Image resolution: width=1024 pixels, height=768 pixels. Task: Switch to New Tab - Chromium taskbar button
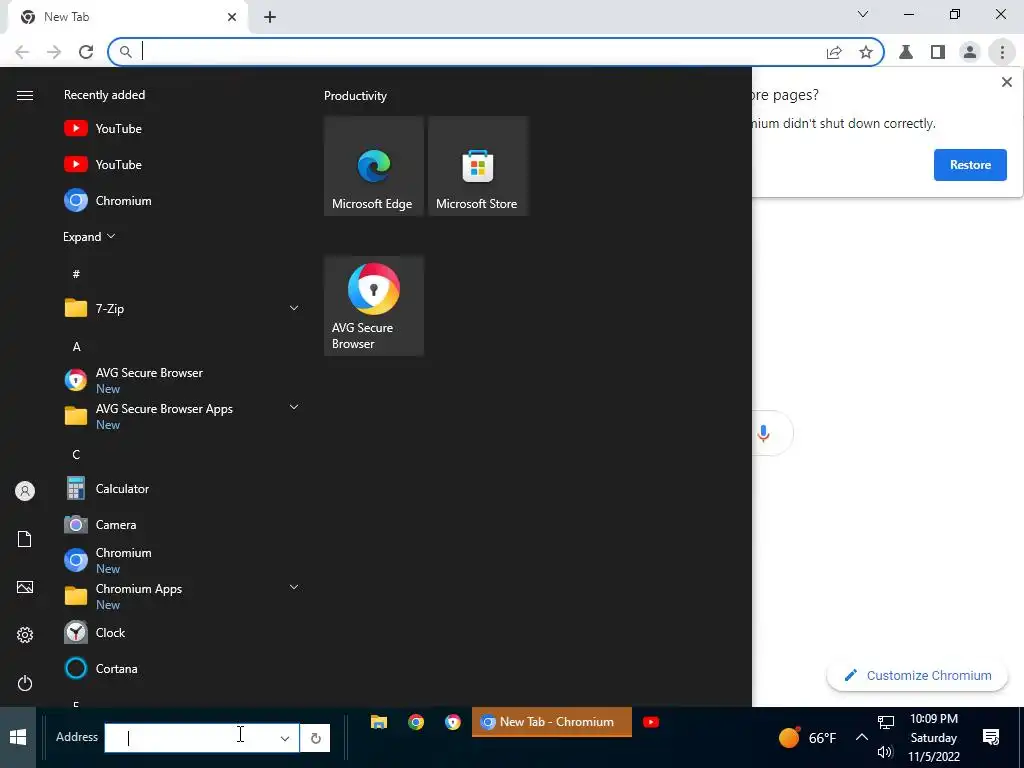coord(552,722)
